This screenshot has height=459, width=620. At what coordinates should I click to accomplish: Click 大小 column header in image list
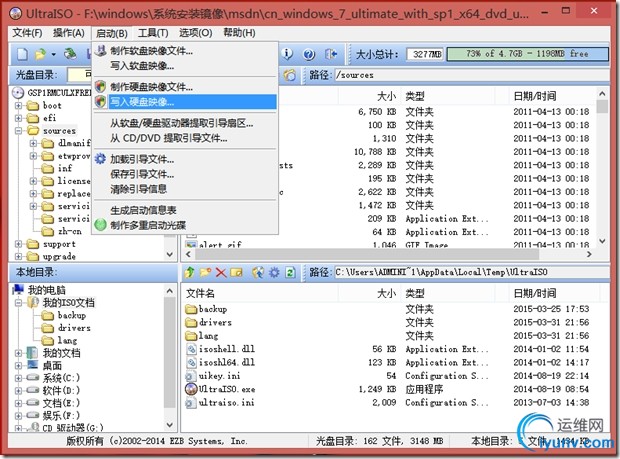[x=369, y=96]
